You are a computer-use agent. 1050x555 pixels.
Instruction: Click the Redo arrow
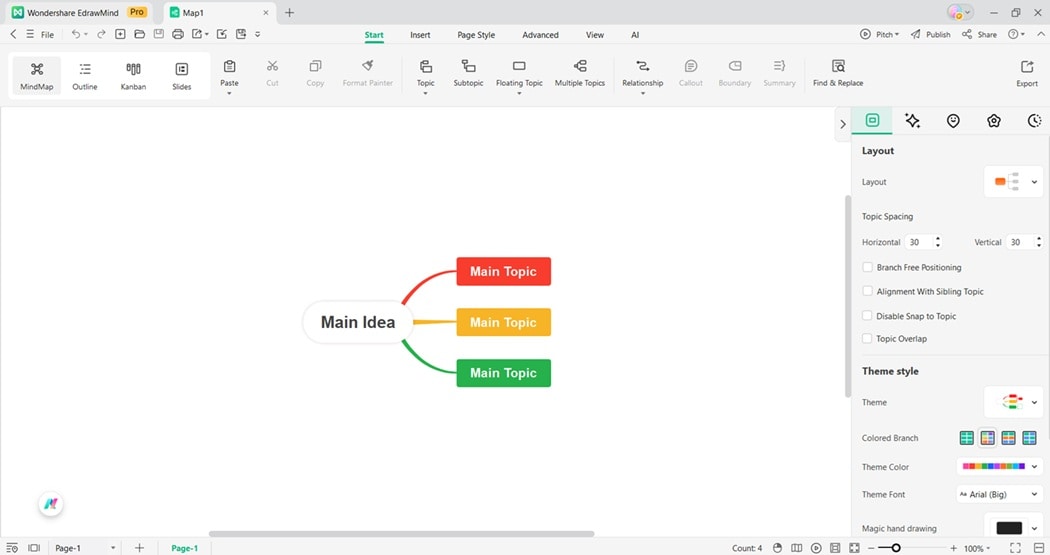click(101, 34)
